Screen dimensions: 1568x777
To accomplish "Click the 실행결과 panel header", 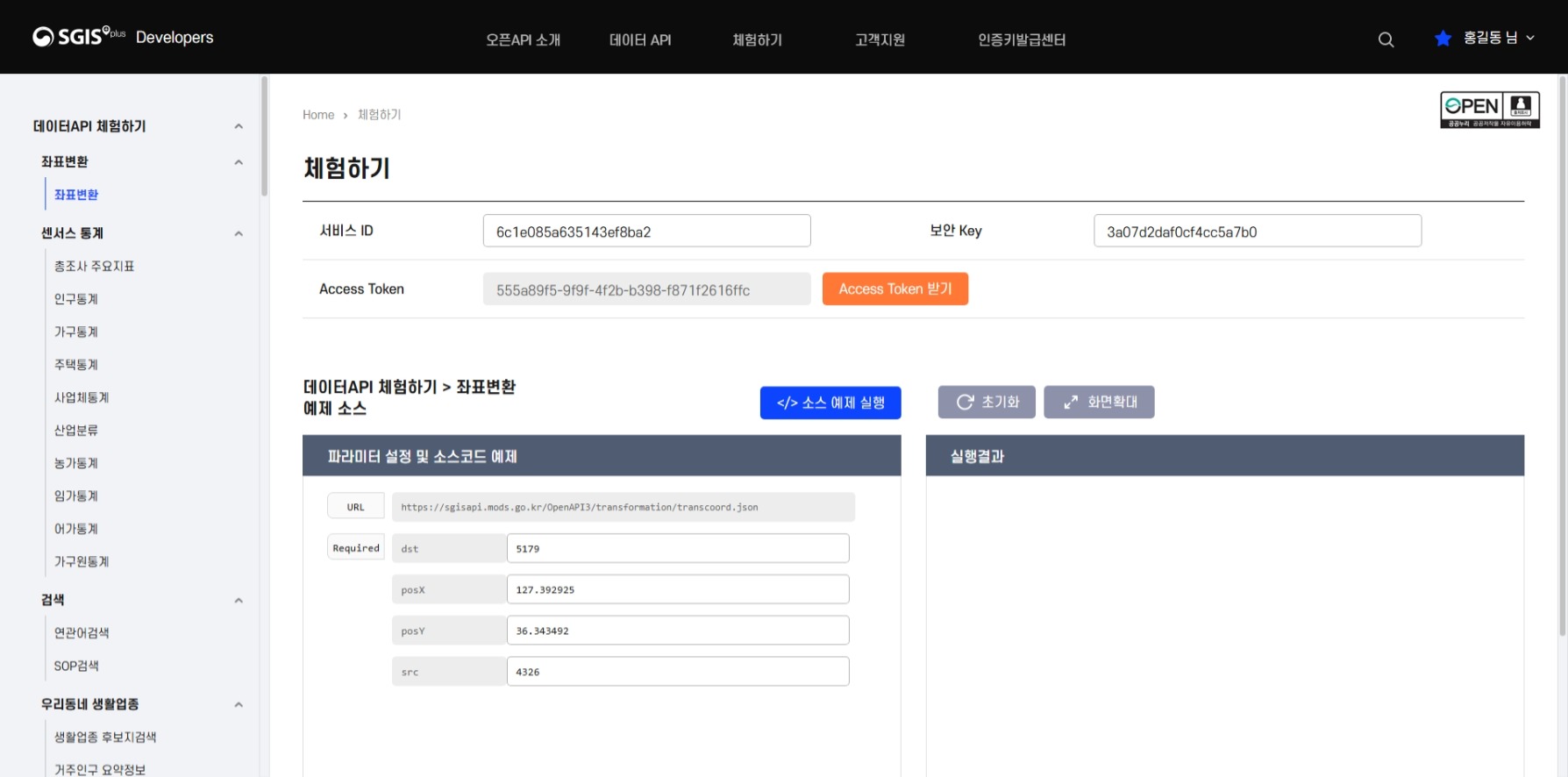I will click(1225, 456).
